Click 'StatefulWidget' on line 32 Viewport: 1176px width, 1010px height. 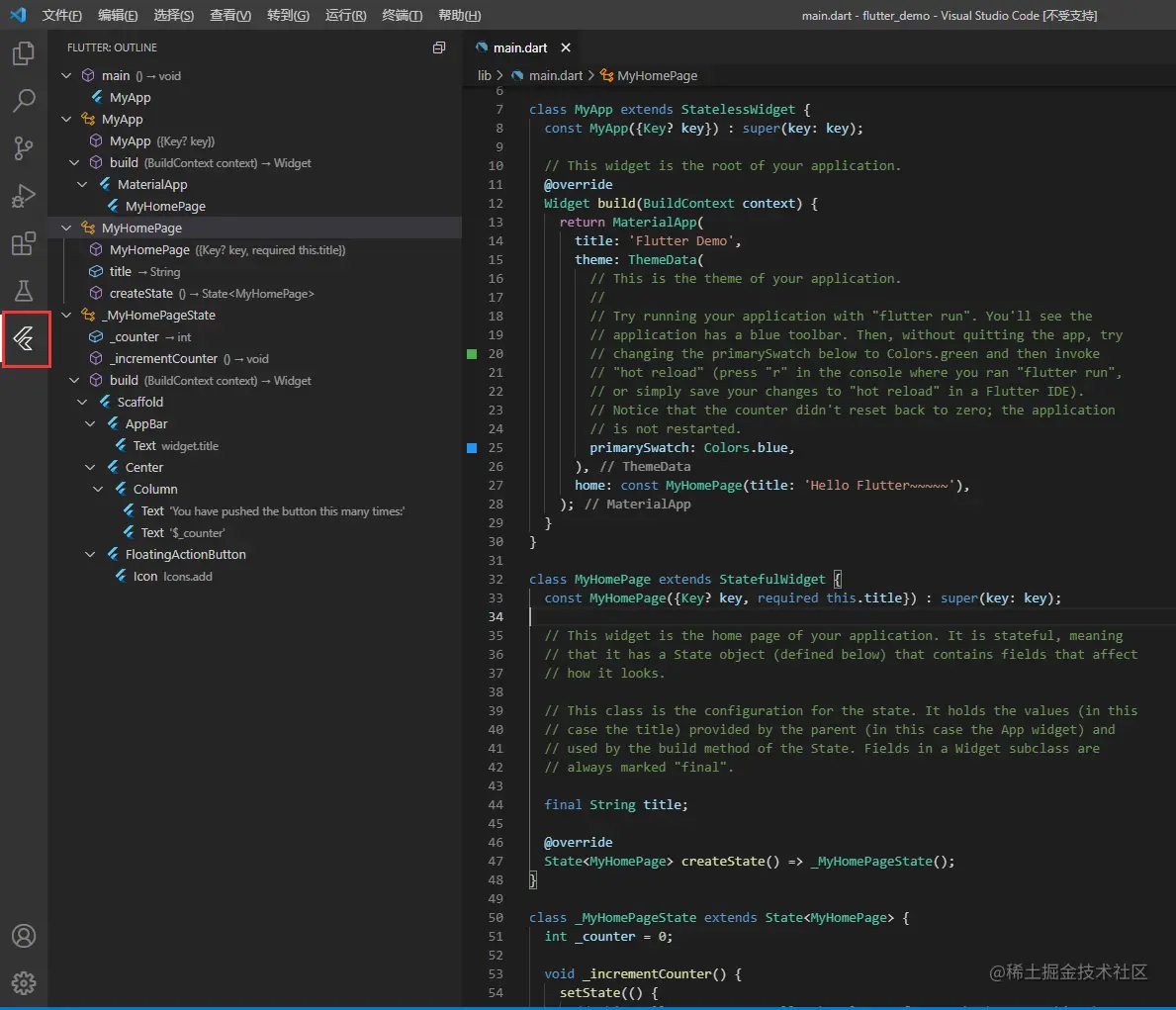[x=771, y=580]
